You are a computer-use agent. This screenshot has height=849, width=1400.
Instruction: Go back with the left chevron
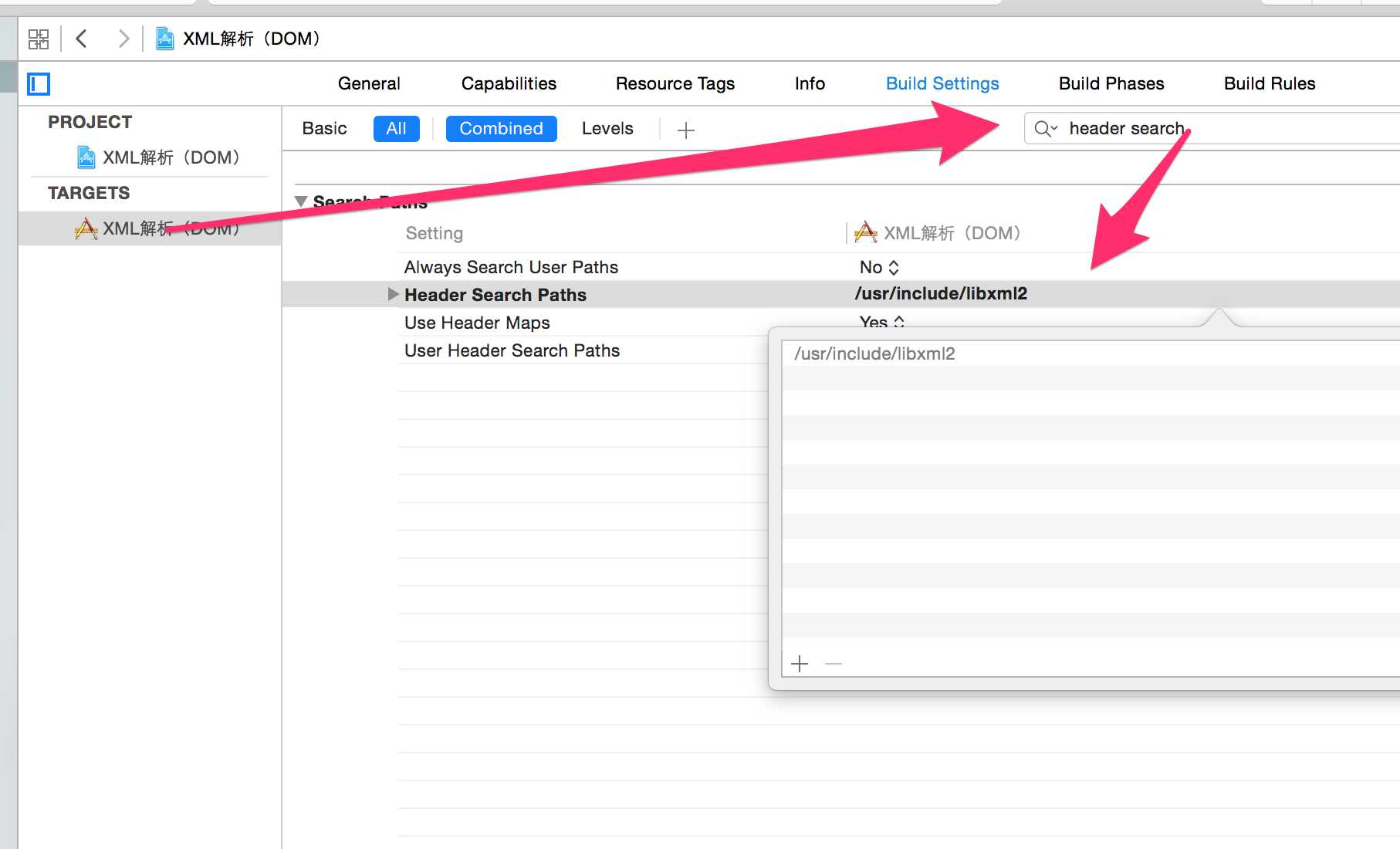(x=82, y=39)
